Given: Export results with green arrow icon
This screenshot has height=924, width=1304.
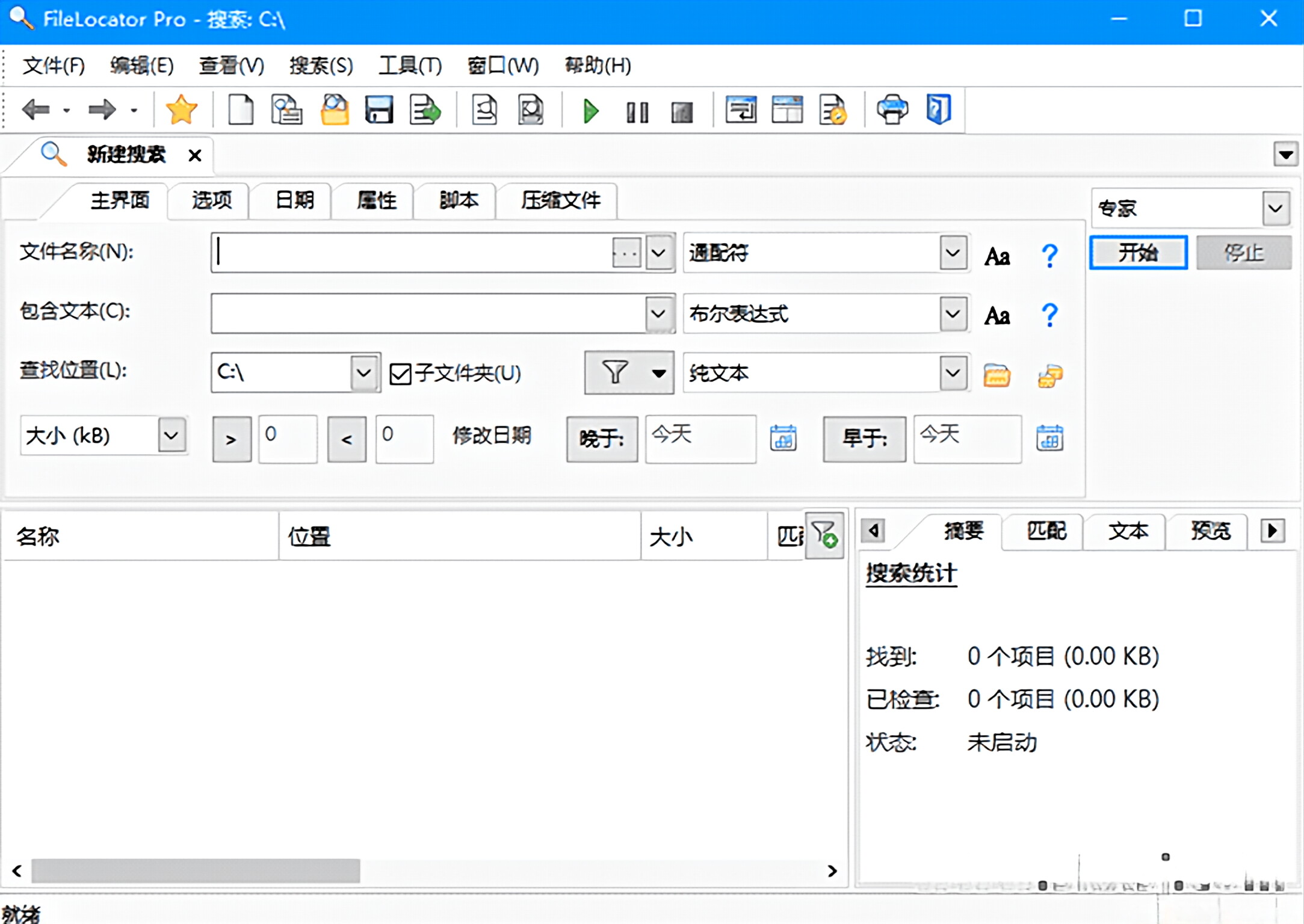Looking at the screenshot, I should coord(425,110).
